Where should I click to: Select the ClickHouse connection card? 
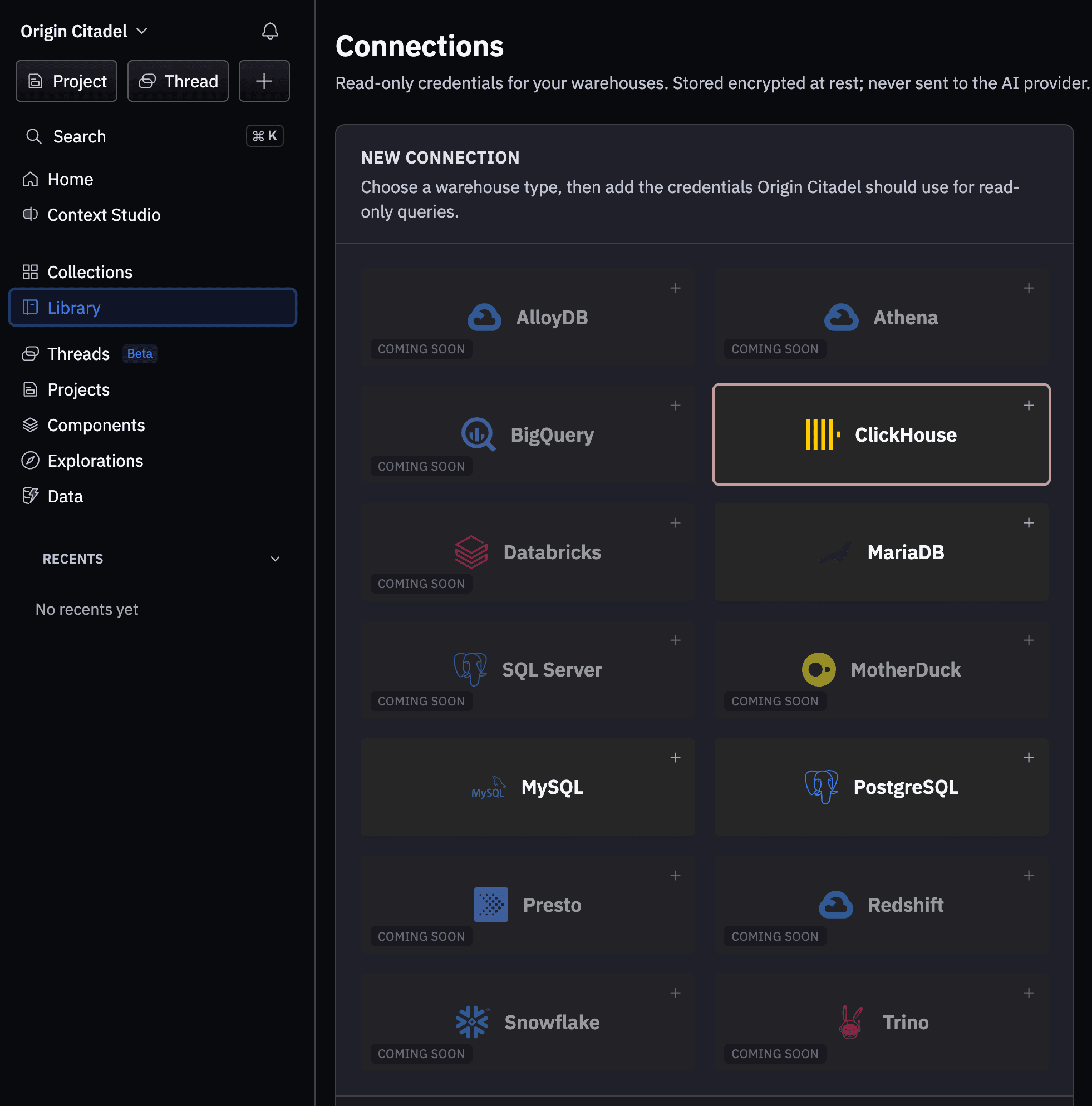point(881,434)
